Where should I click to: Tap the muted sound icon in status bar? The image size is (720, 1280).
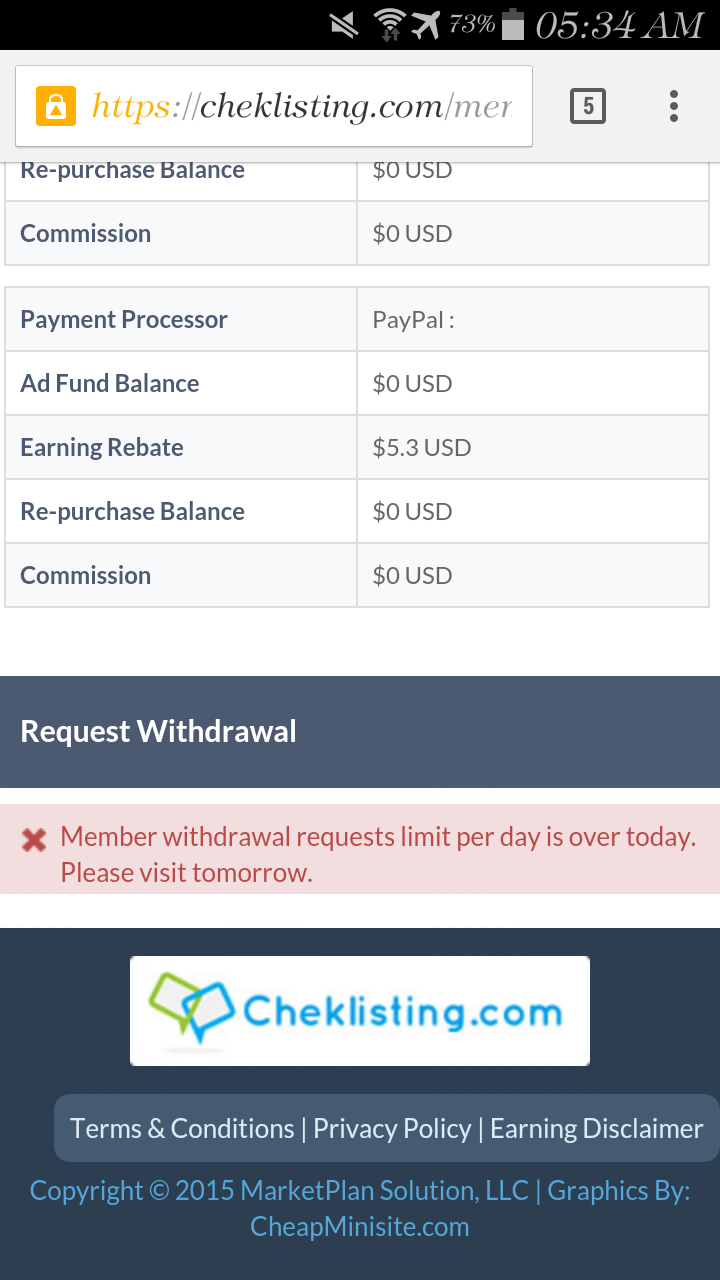(x=344, y=24)
